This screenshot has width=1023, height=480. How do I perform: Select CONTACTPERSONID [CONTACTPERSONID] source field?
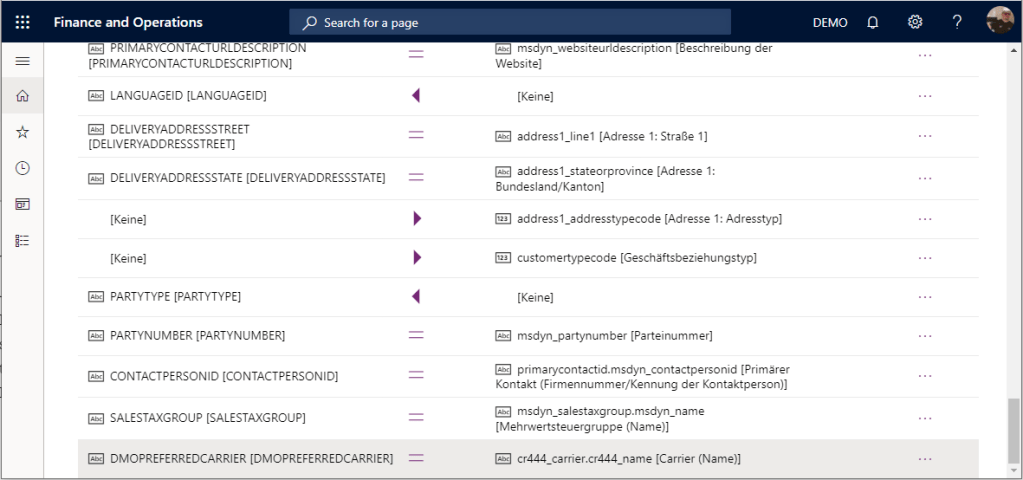pyautogui.click(x=224, y=376)
